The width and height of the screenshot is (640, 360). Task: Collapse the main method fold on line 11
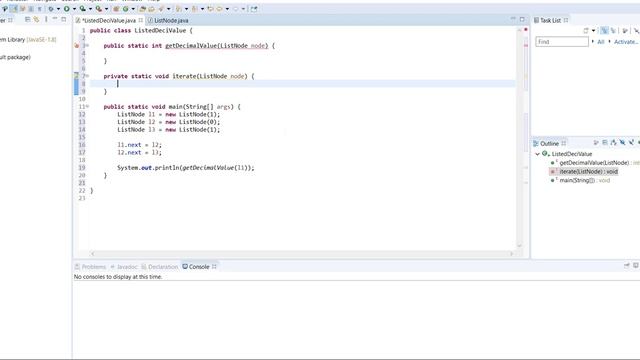coord(87,107)
